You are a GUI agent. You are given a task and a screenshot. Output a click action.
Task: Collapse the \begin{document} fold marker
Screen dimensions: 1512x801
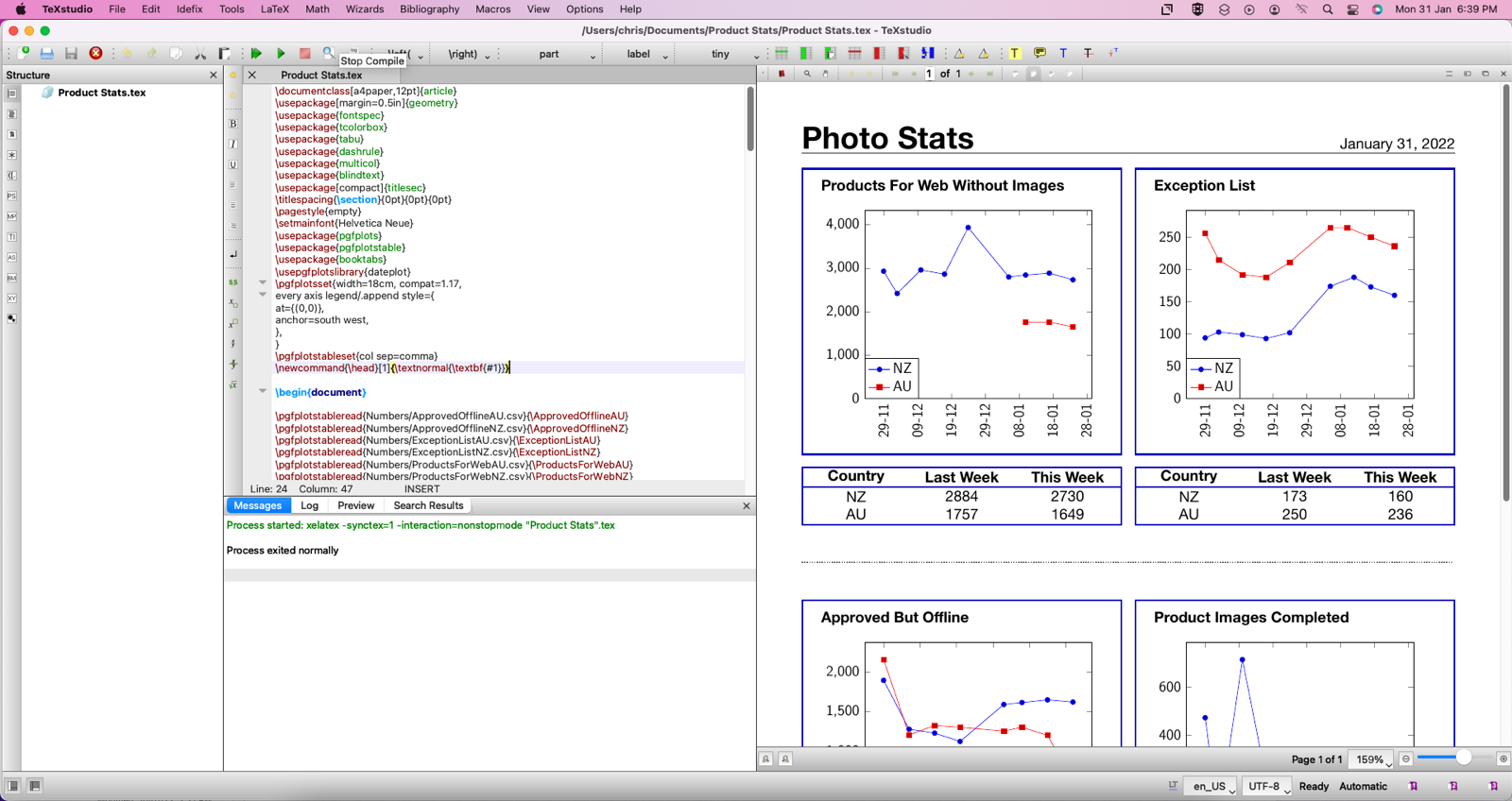click(x=263, y=391)
